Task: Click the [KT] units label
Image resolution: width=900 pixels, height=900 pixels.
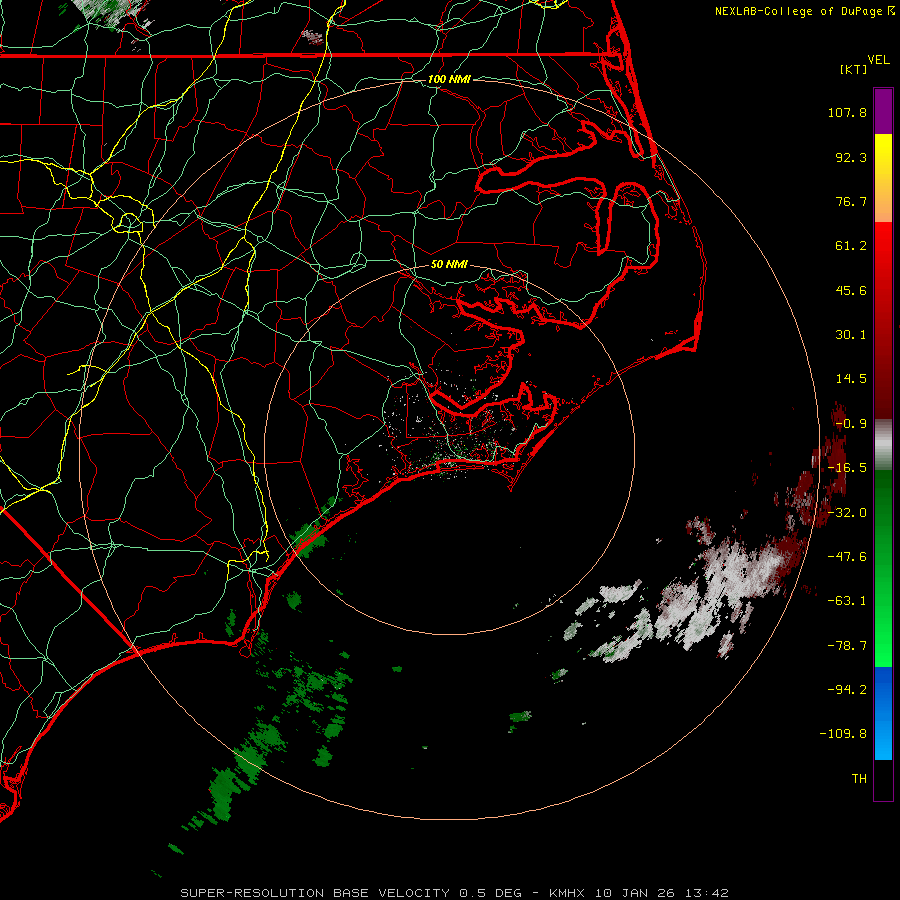Action: pyautogui.click(x=853, y=69)
